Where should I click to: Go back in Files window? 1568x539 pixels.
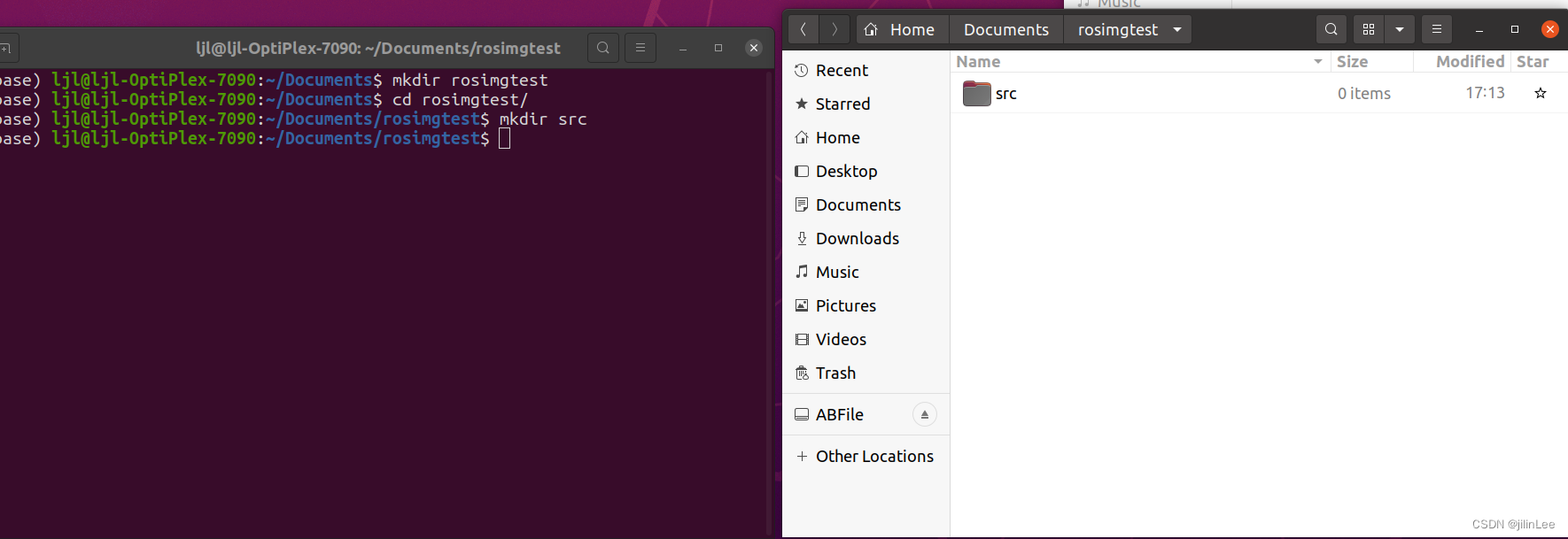[803, 29]
